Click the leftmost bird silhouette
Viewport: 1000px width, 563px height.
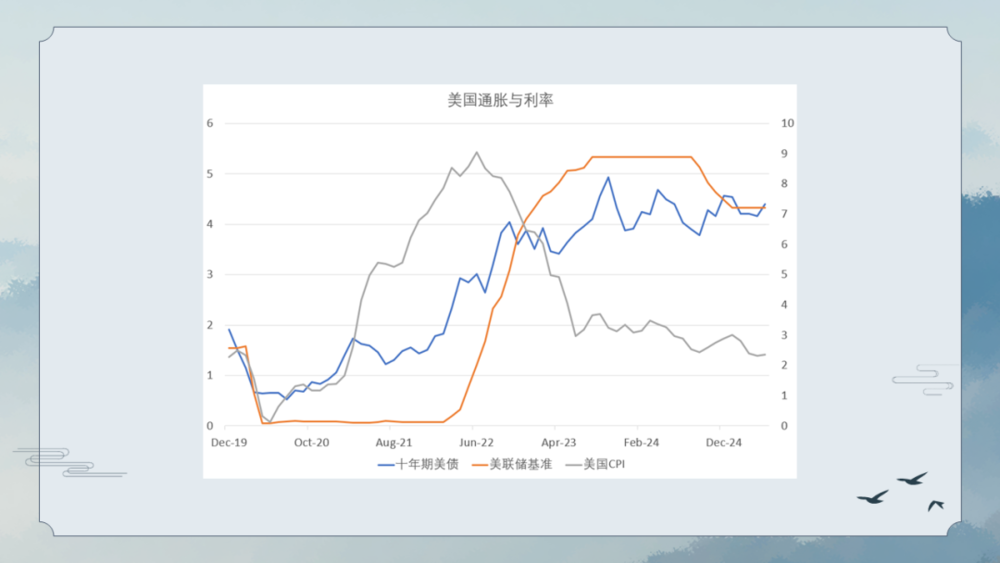pos(872,496)
